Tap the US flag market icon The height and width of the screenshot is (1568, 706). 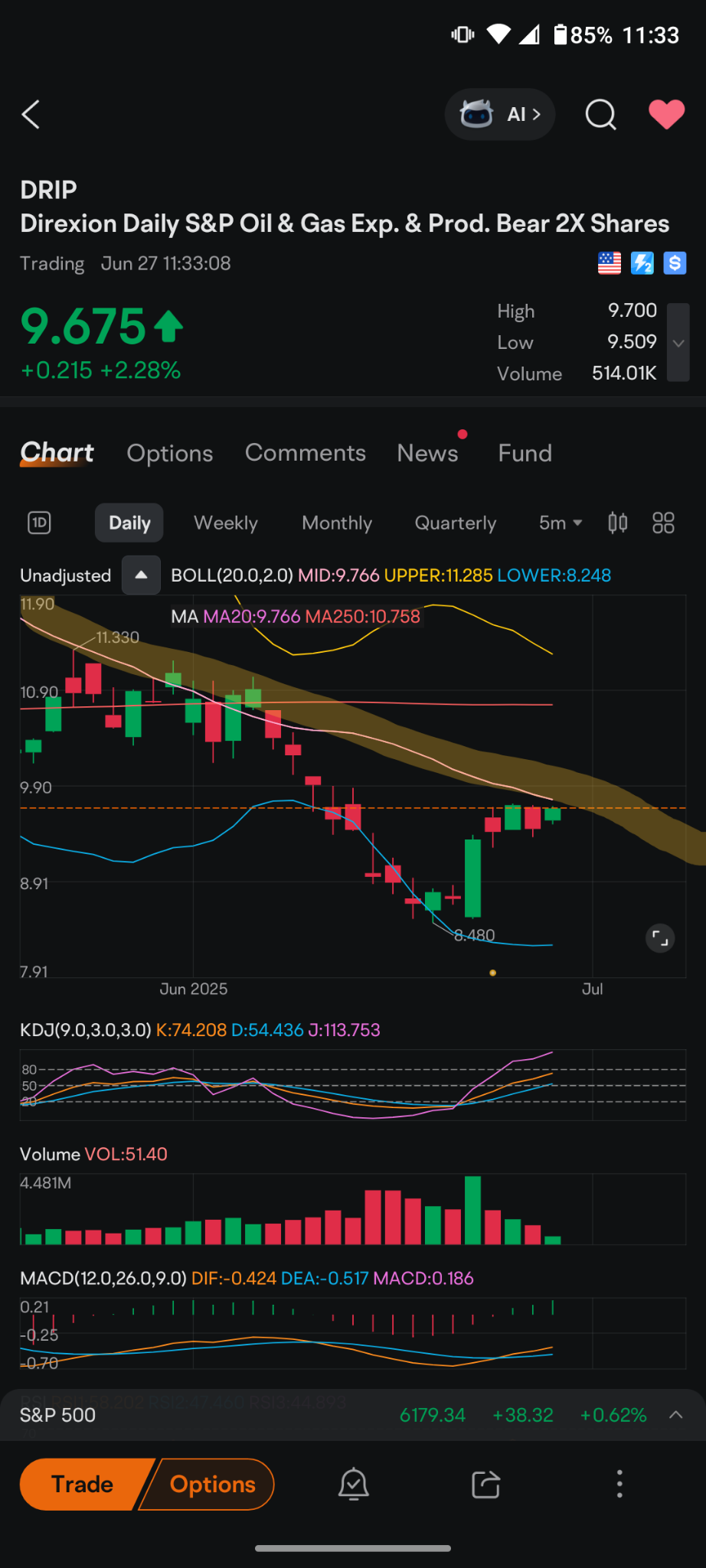point(610,263)
